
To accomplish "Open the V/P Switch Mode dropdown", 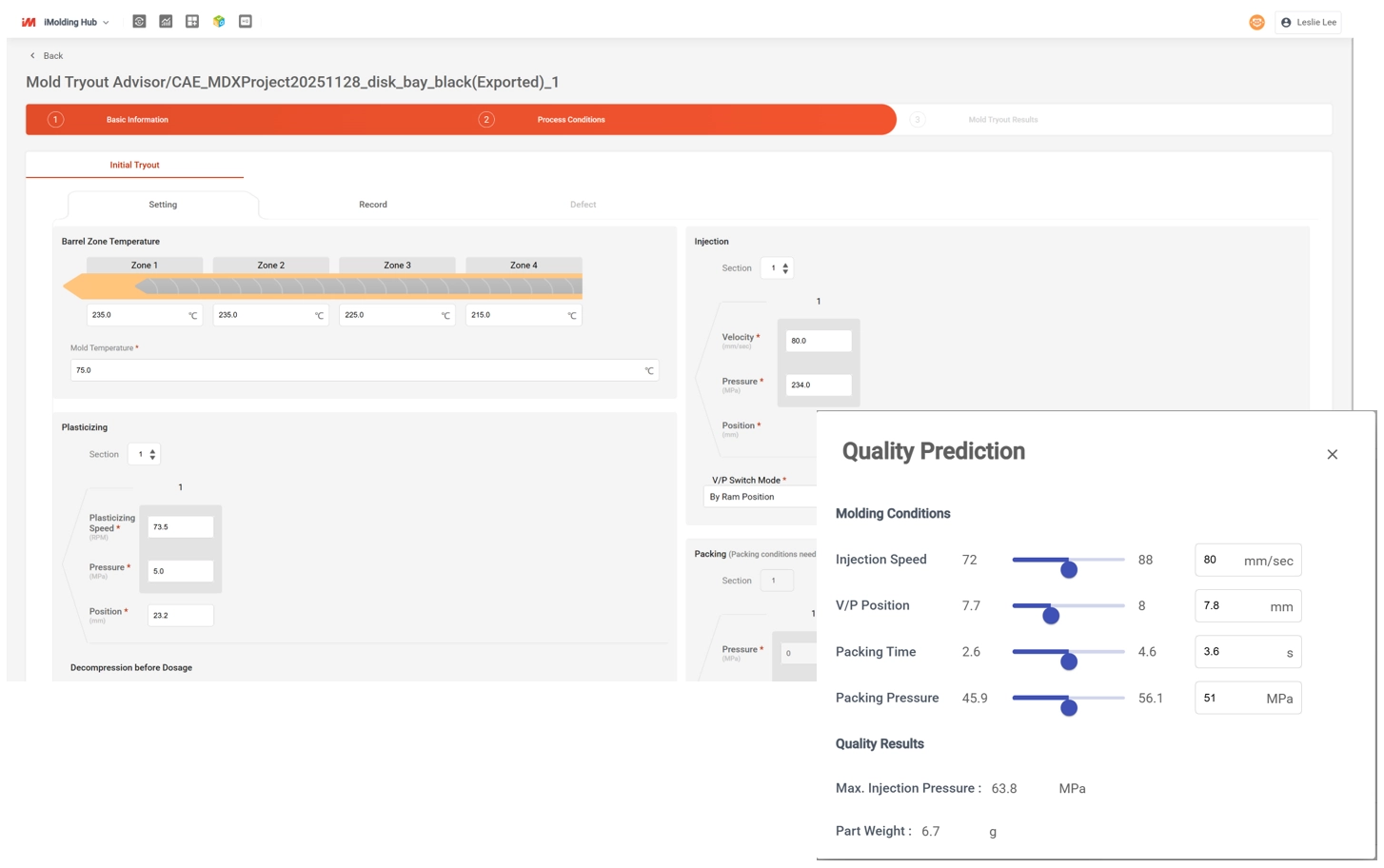I will (760, 497).
